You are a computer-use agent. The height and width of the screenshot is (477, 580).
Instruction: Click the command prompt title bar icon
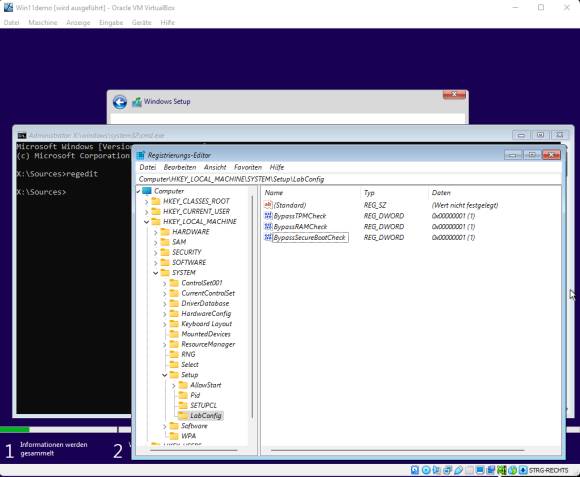[22, 136]
